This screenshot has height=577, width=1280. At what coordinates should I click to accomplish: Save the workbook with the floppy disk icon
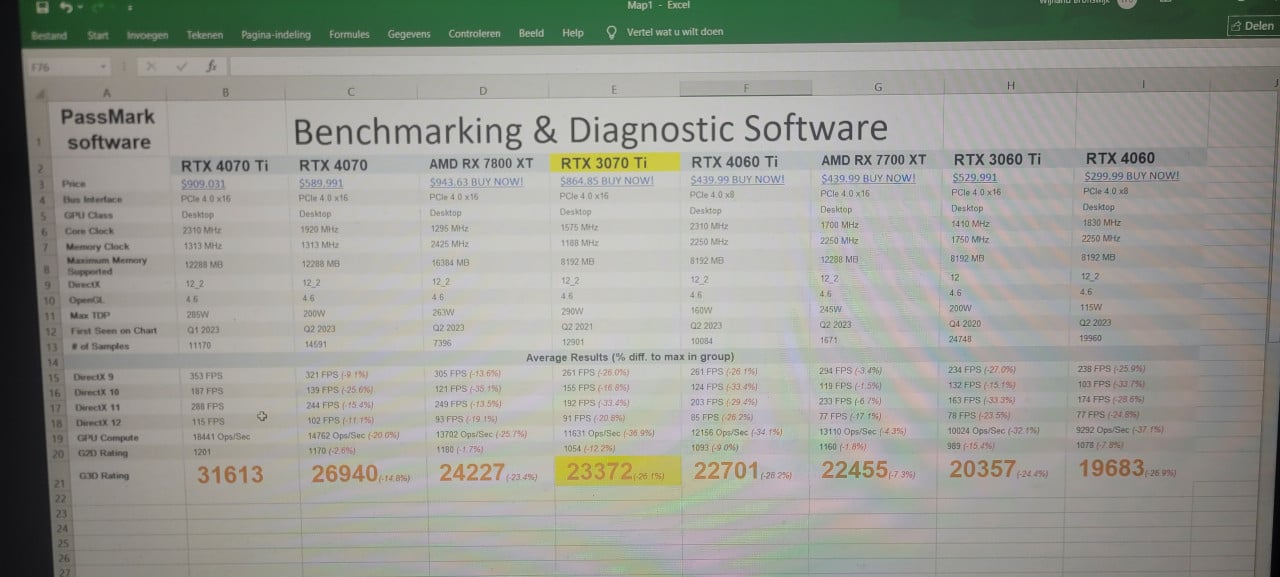(42, 7)
